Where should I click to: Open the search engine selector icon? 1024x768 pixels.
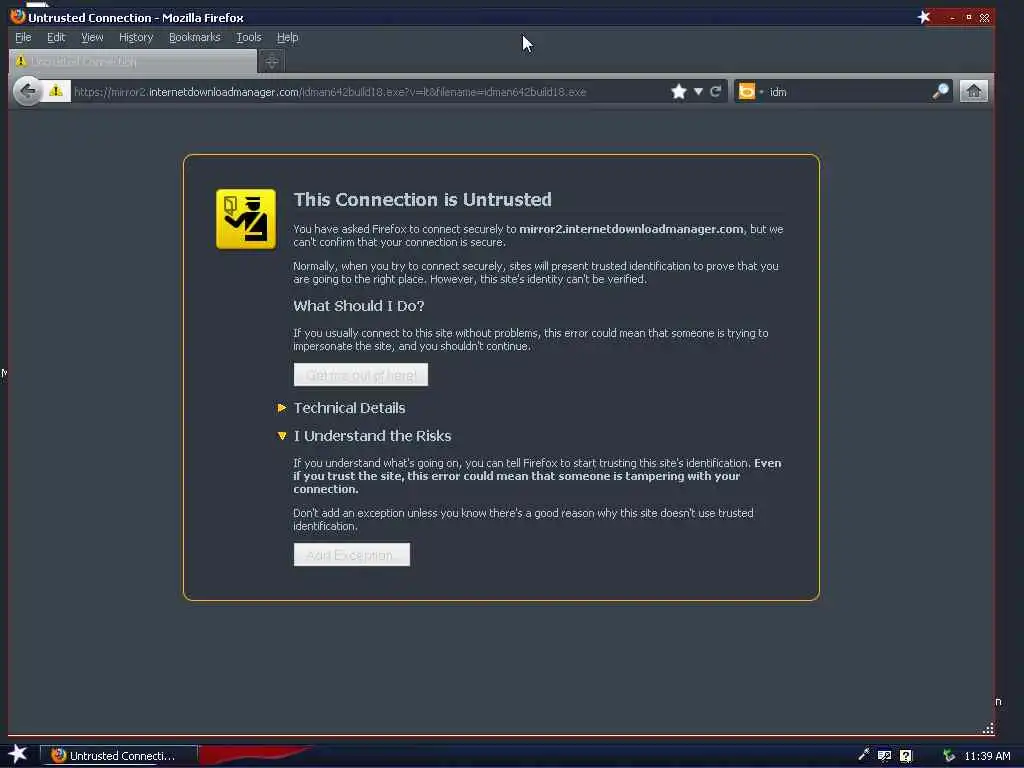(746, 91)
